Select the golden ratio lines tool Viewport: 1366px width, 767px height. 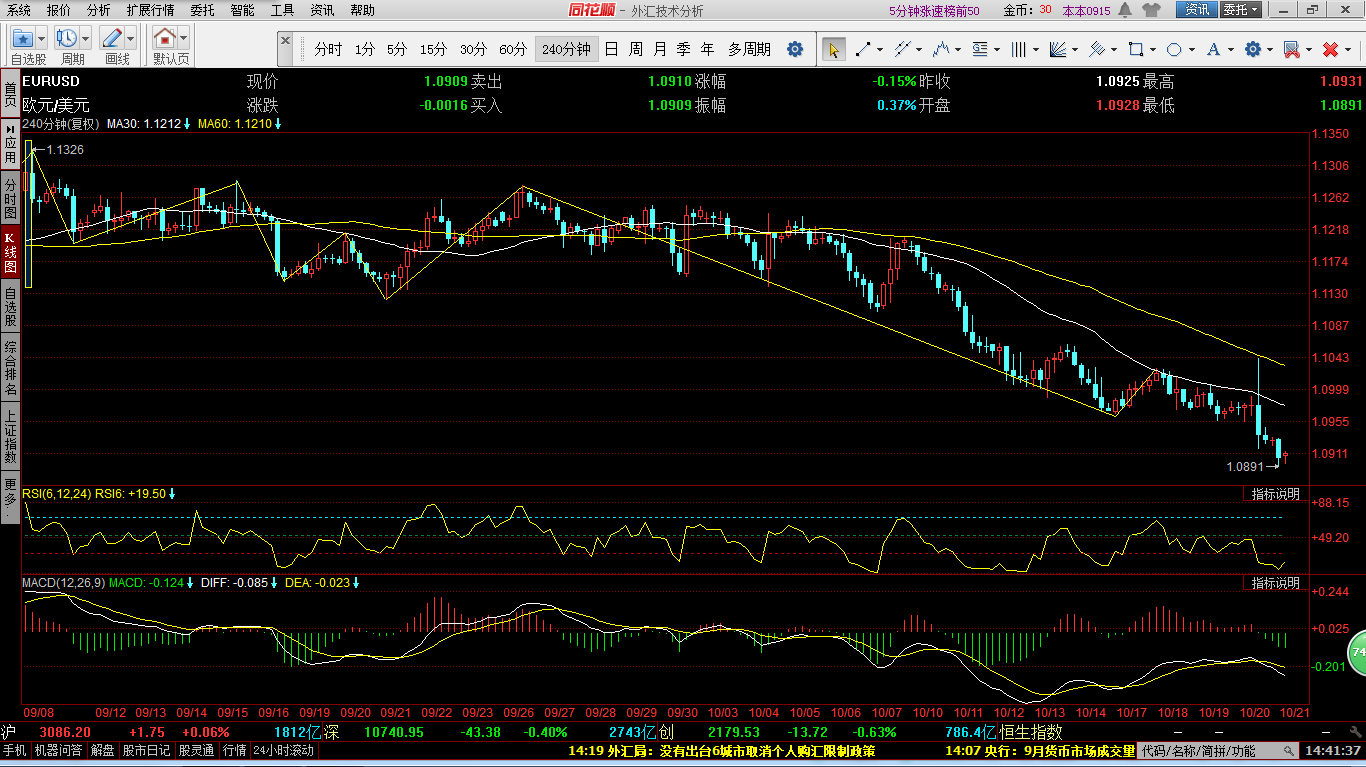tap(979, 49)
